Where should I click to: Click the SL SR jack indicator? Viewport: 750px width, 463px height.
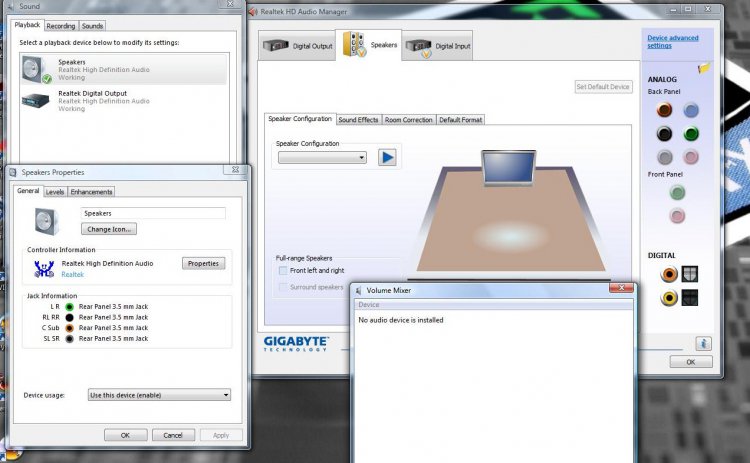click(x=69, y=339)
